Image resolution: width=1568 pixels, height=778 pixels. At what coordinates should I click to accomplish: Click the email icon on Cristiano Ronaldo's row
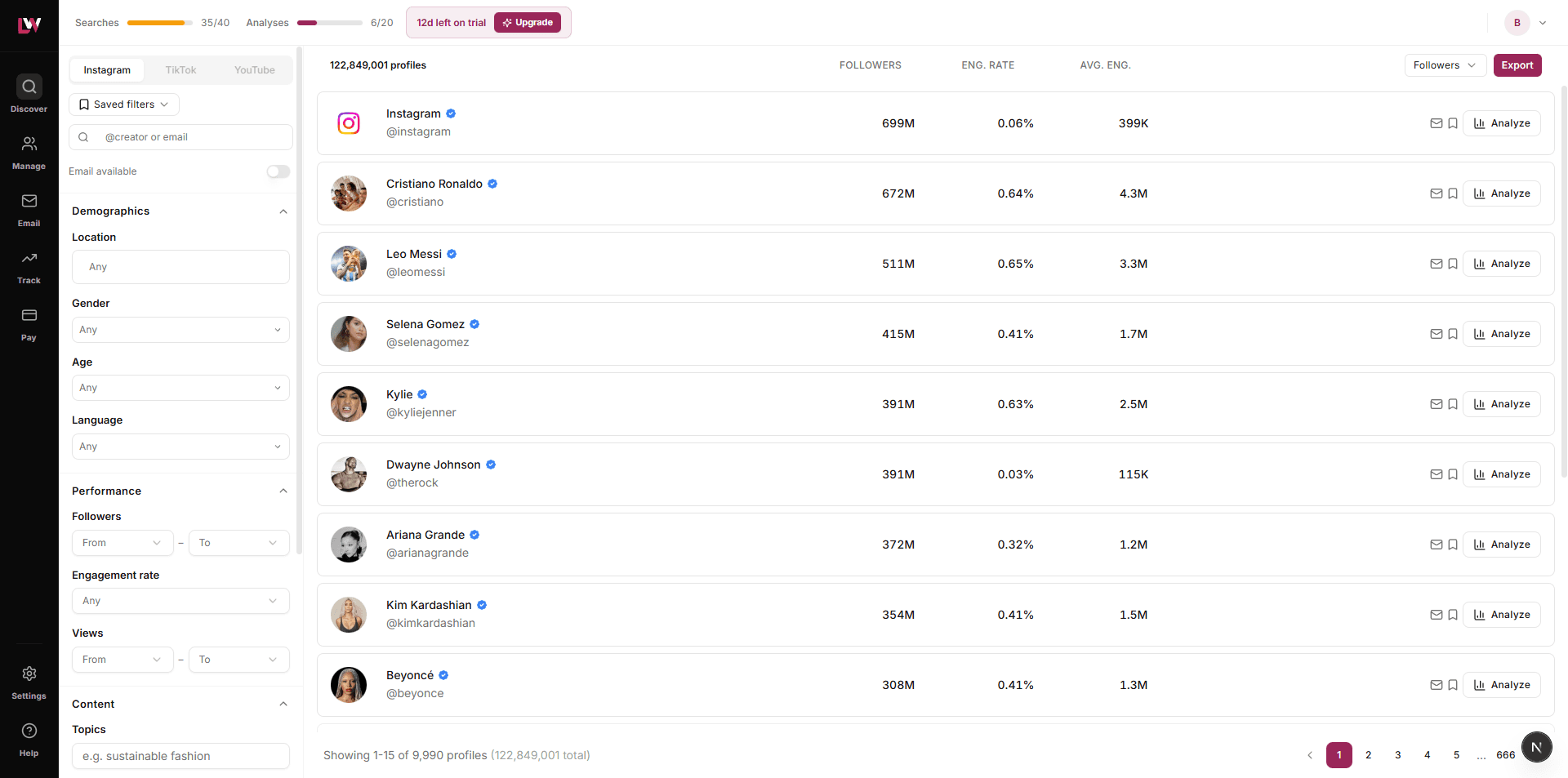point(1437,193)
